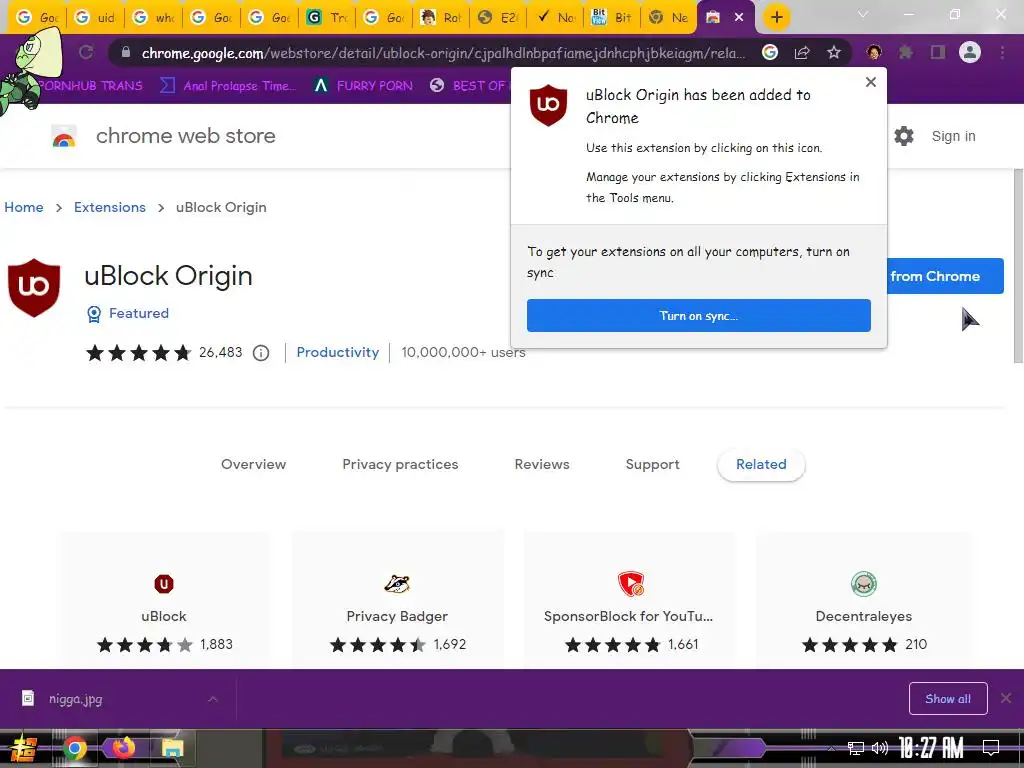The image size is (1024, 768).
Task: Show hidden system tray icons
Action: coord(831,748)
